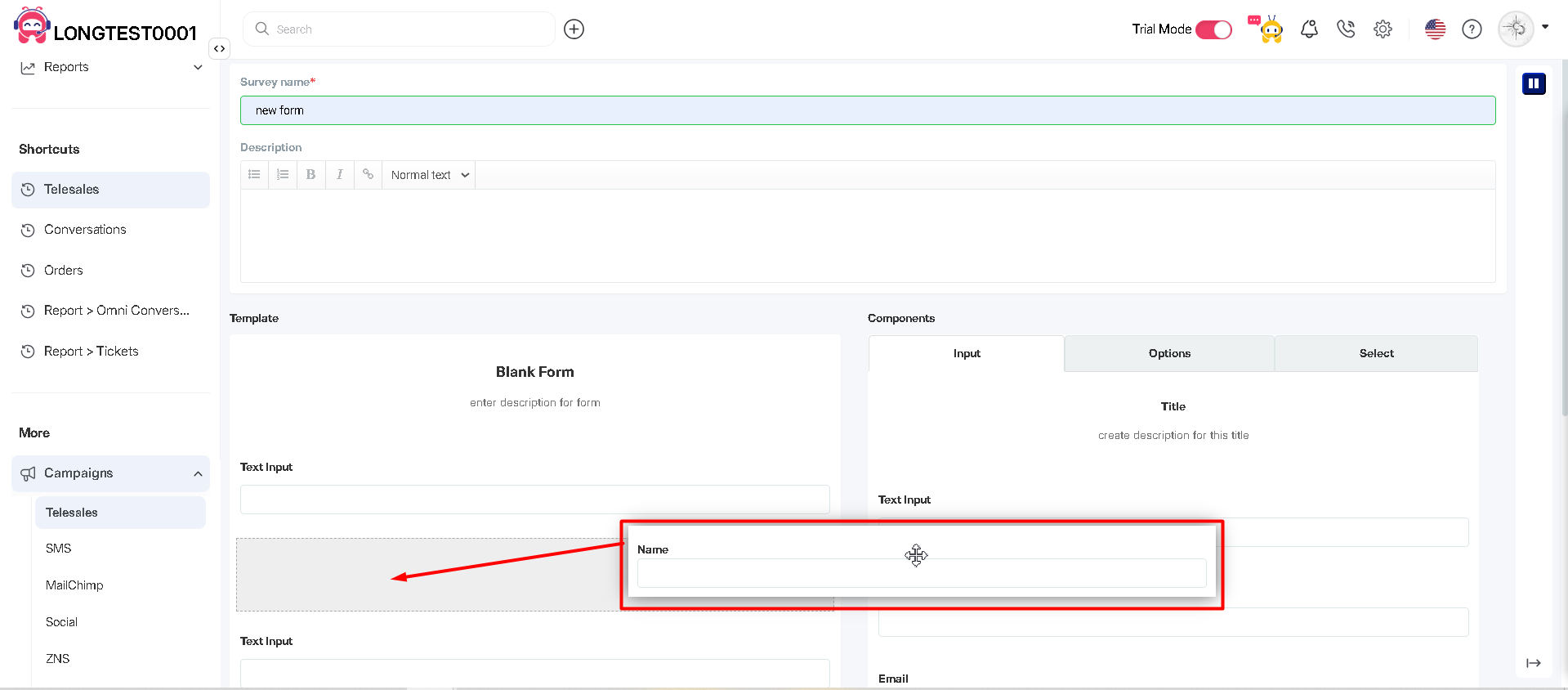
Task: Click the blue pause icon button
Action: 1534,83
